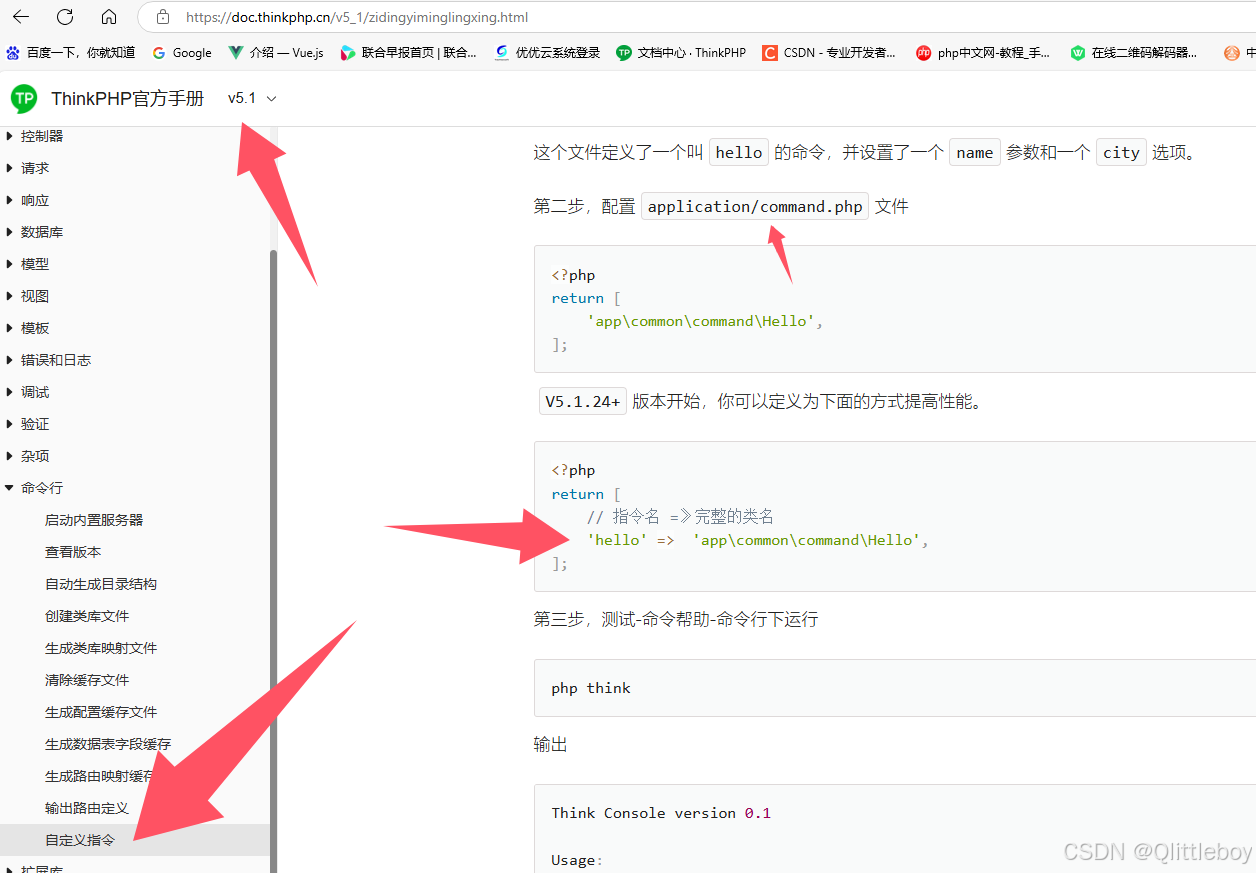Click the inline code word city
The width and height of the screenshot is (1256, 873).
click(1121, 152)
